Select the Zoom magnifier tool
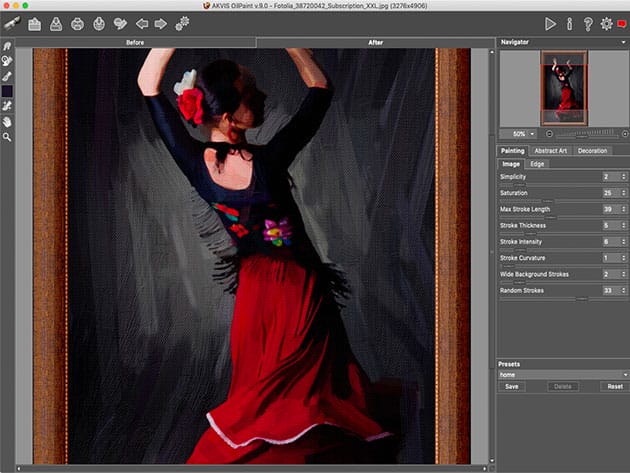This screenshot has width=630, height=473. pos(7,135)
